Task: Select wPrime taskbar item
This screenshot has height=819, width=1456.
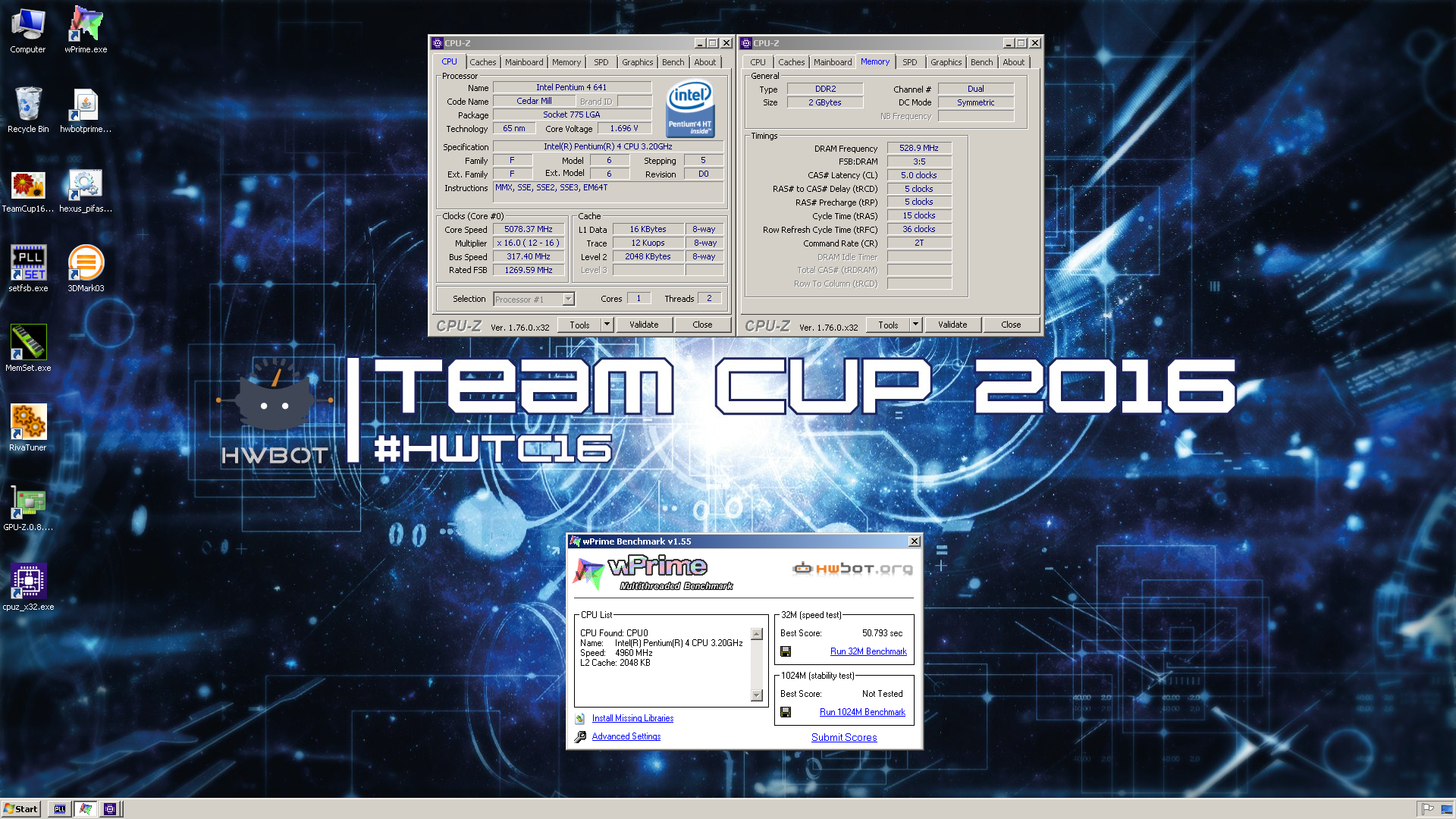Action: tap(85, 809)
